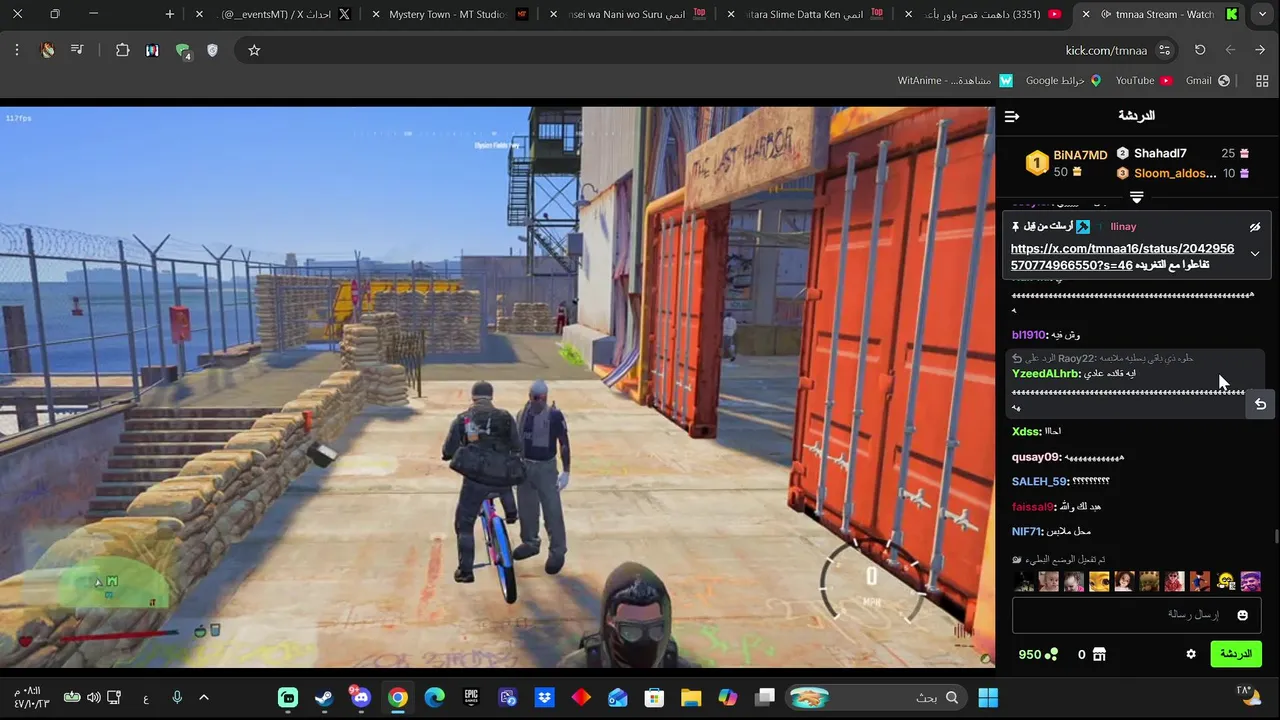The height and width of the screenshot is (720, 1280).
Task: Open Sloom_aldos in the leaderboard
Action: [1175, 173]
